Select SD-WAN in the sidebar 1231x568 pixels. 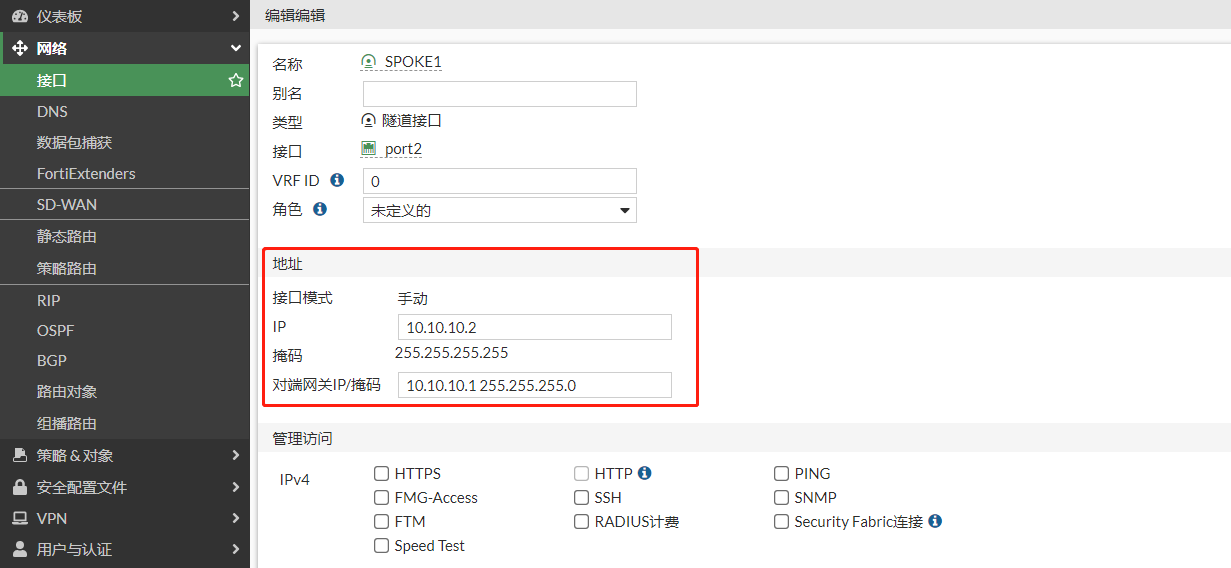pos(67,204)
